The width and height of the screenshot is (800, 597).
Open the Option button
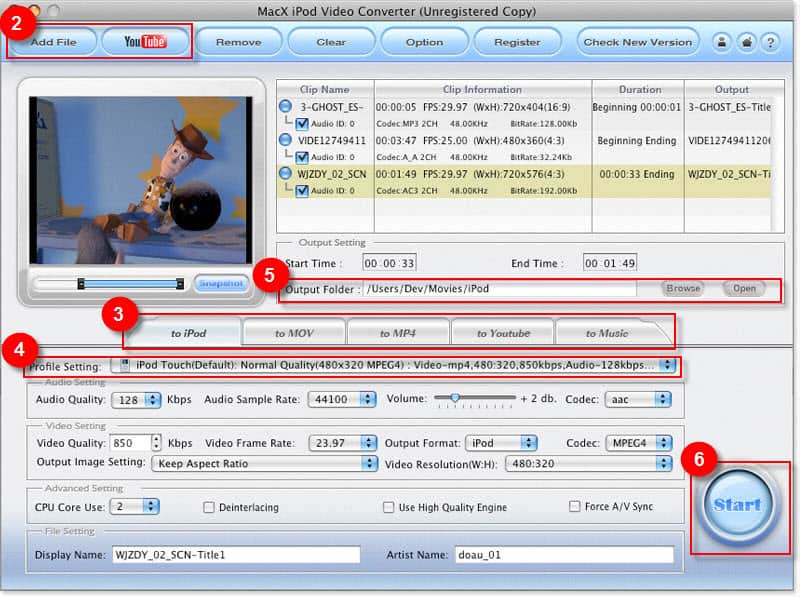point(424,42)
